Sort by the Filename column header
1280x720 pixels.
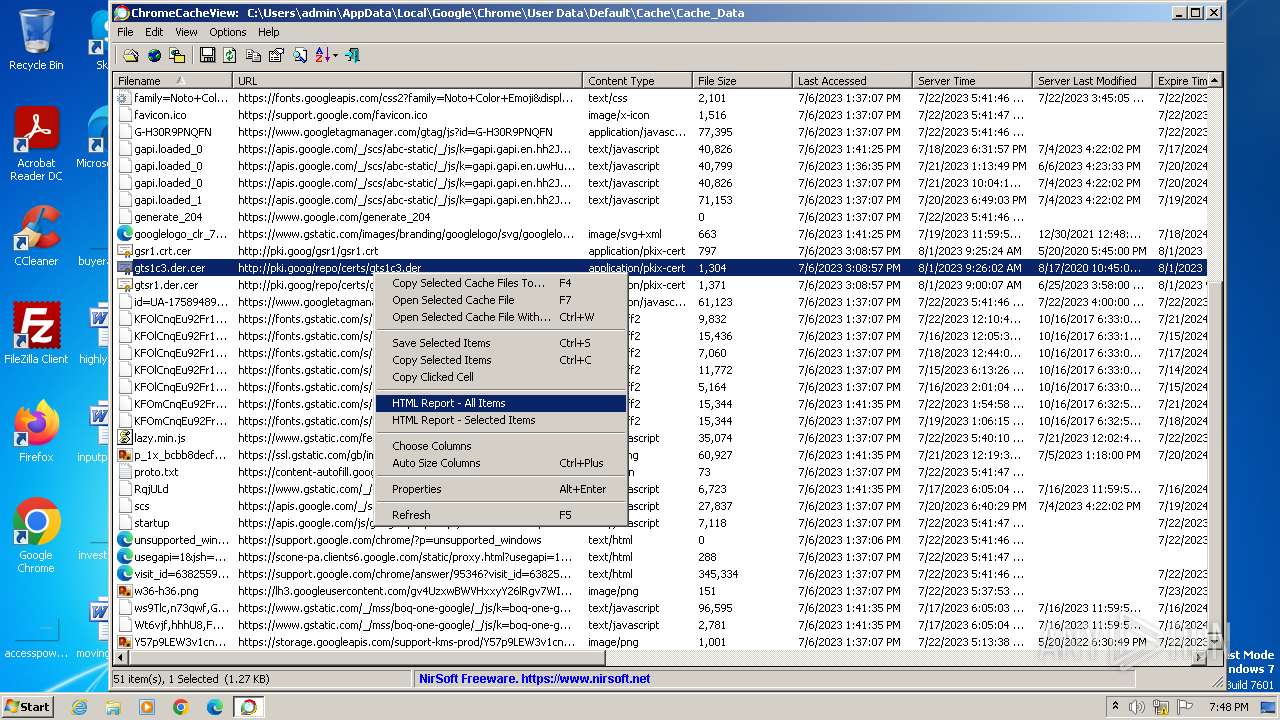tap(173, 81)
